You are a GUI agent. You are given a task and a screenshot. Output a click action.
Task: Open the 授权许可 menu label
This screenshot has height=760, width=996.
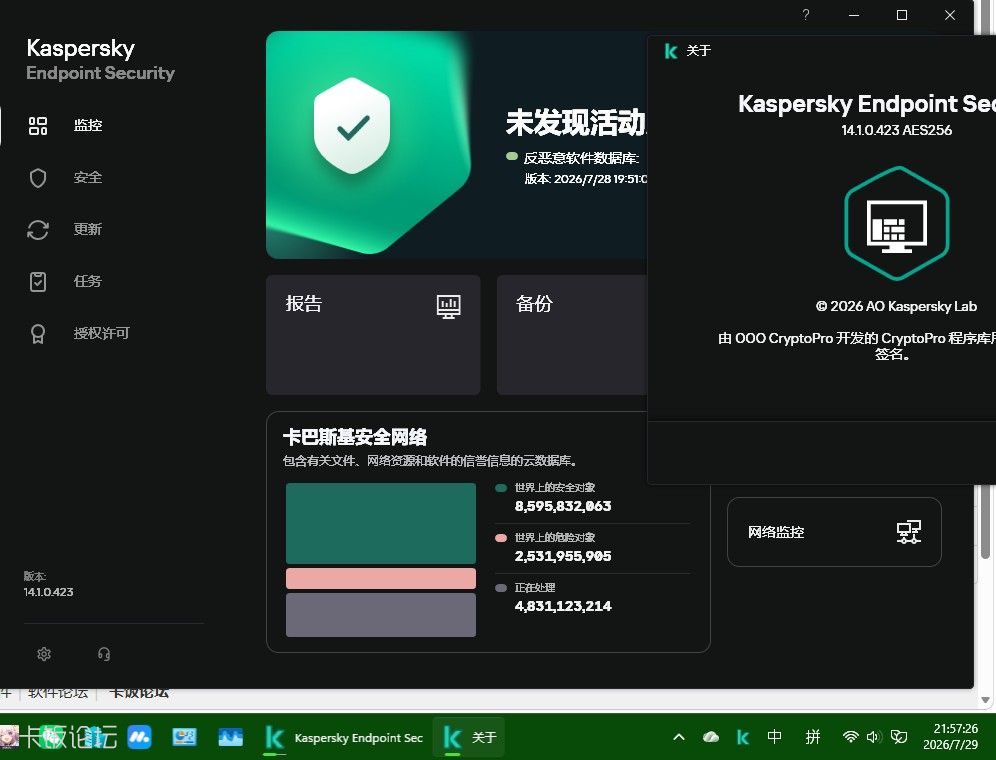102,333
